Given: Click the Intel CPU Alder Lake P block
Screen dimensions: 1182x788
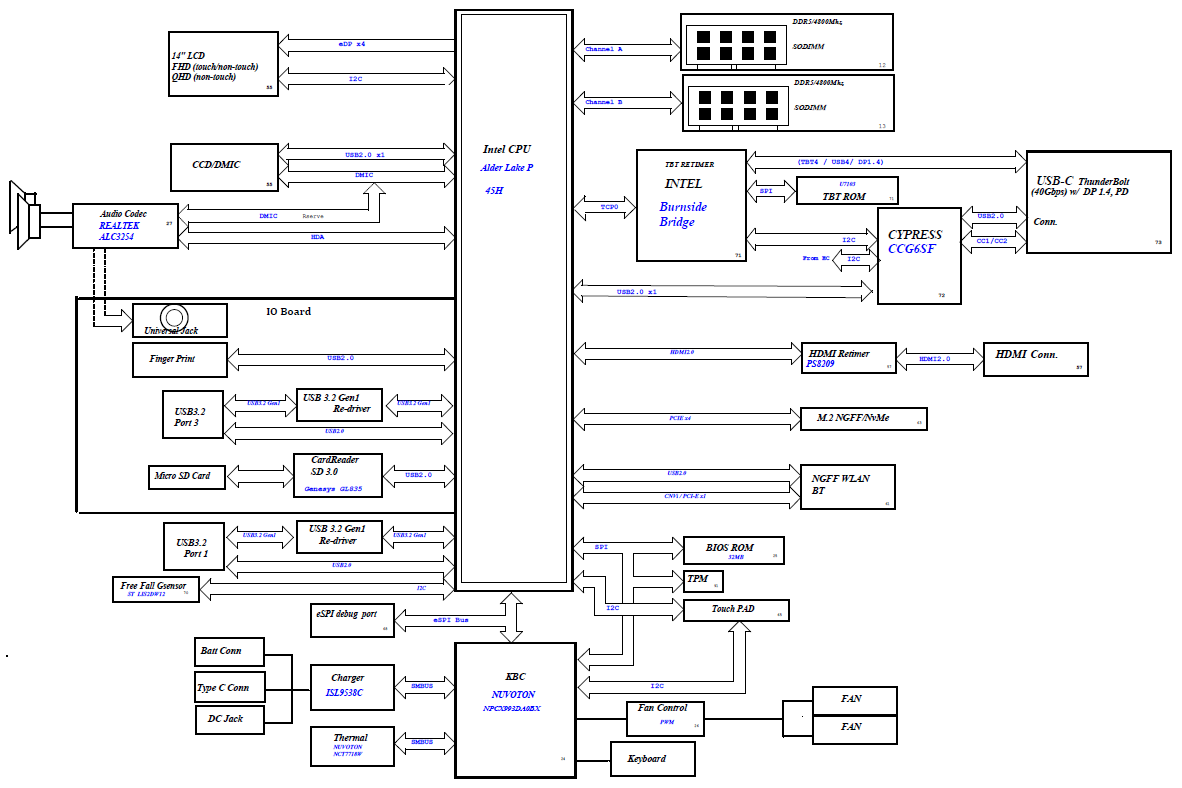Looking at the screenshot, I should [x=514, y=300].
